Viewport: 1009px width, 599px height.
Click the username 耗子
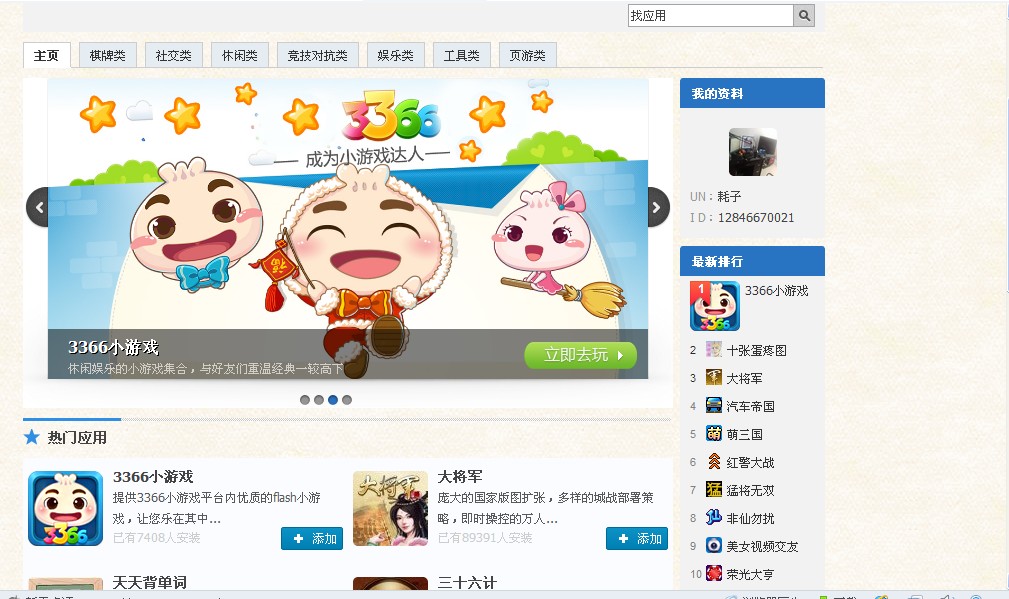[x=730, y=196]
